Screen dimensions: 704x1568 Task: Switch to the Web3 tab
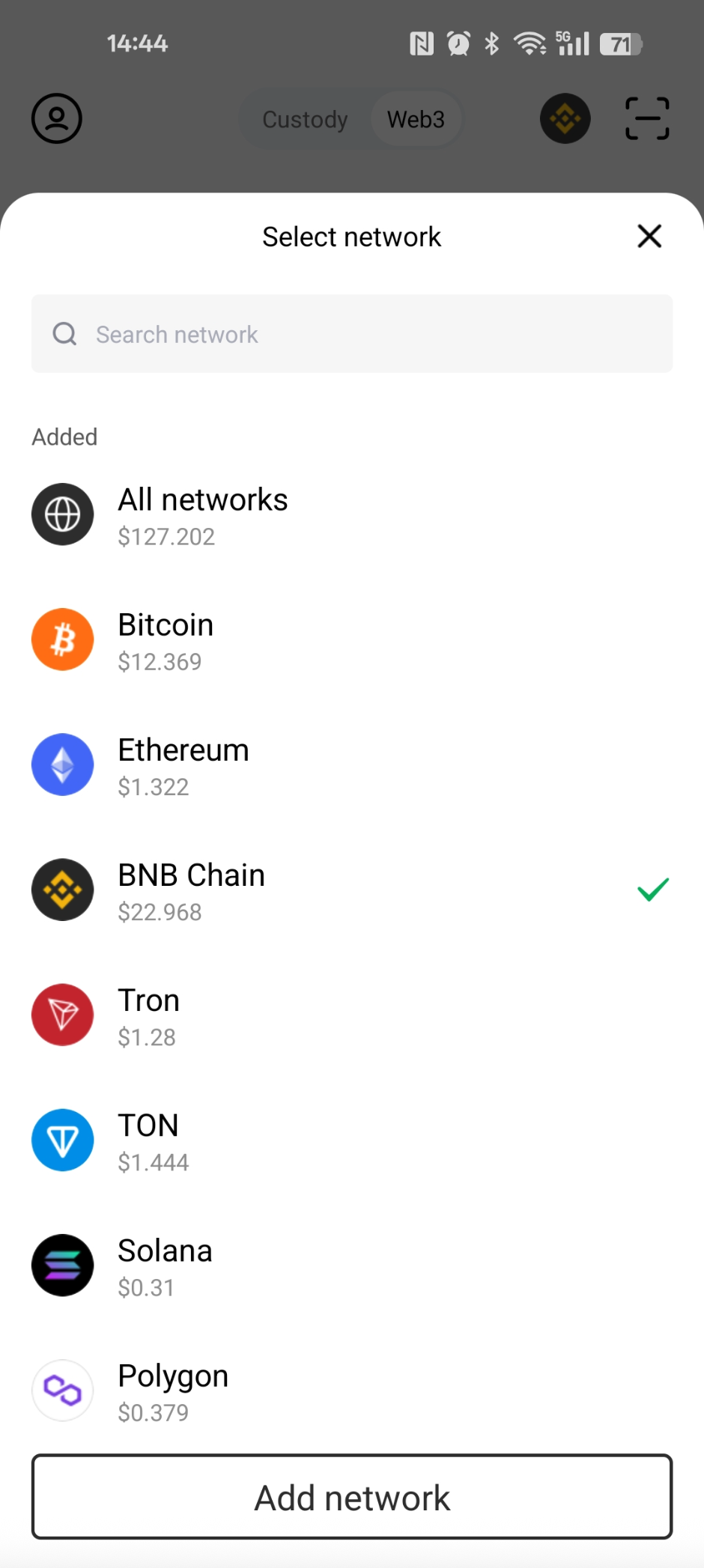click(x=416, y=119)
